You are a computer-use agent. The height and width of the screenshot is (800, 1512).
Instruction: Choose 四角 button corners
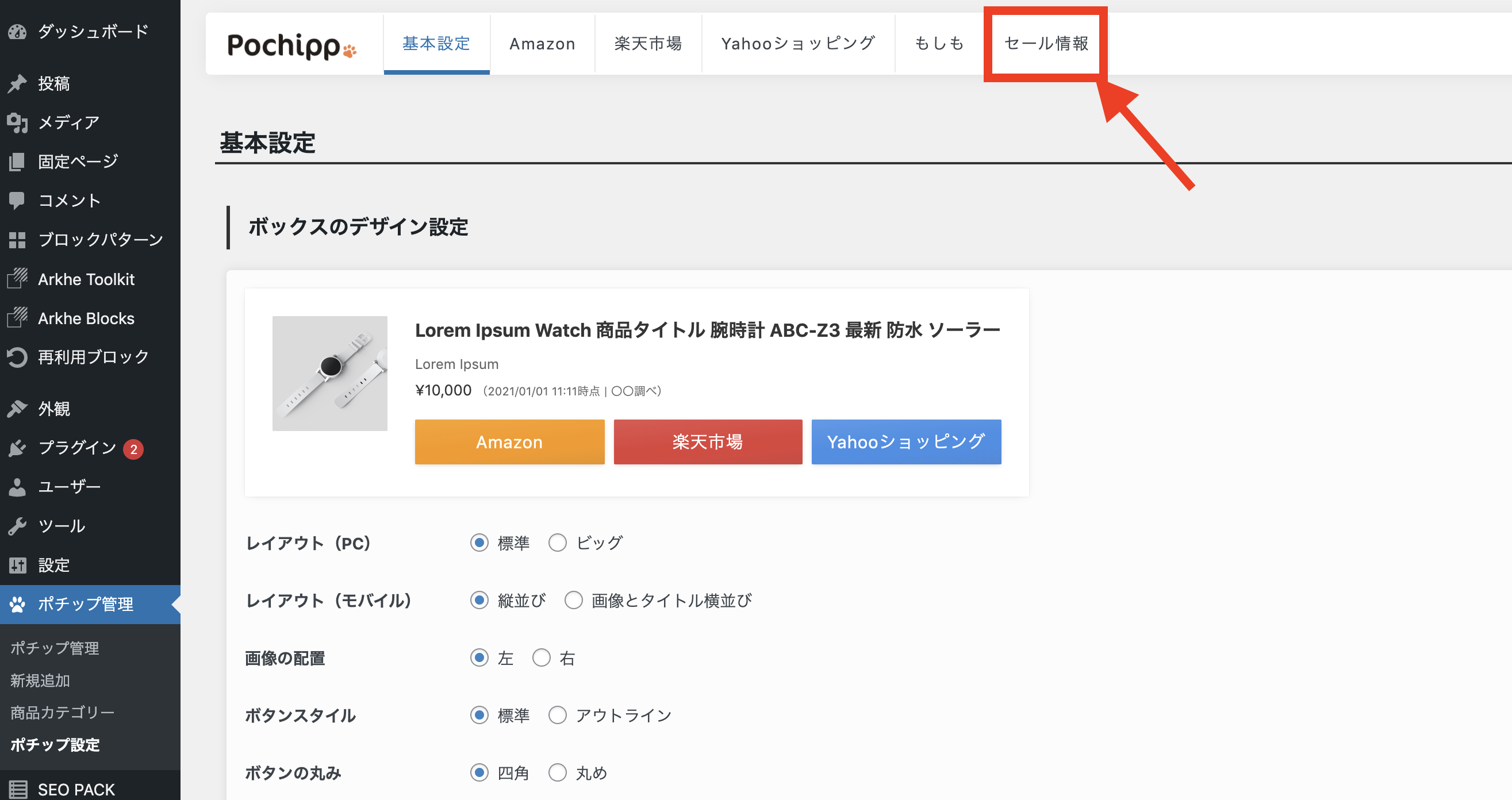(479, 772)
